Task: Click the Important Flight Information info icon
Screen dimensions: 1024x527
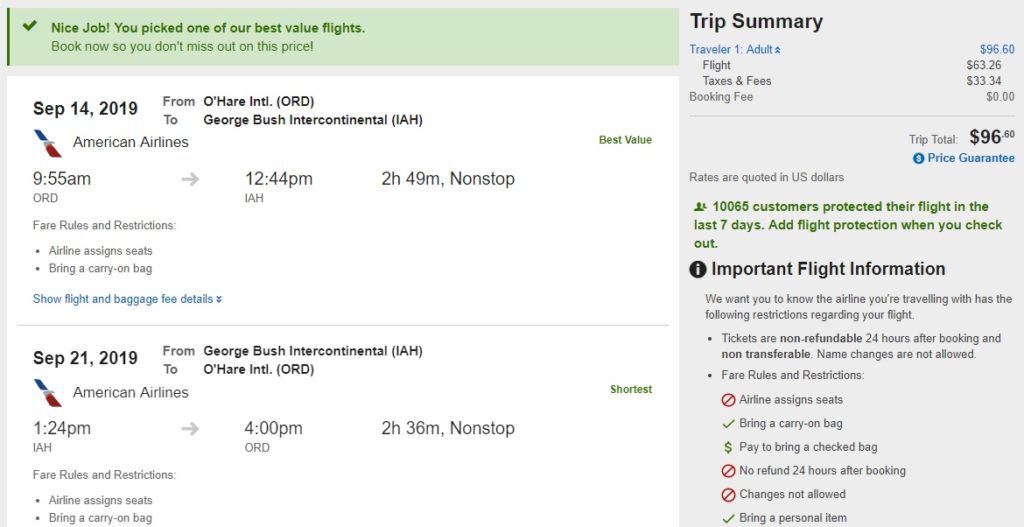Action: coord(698,270)
